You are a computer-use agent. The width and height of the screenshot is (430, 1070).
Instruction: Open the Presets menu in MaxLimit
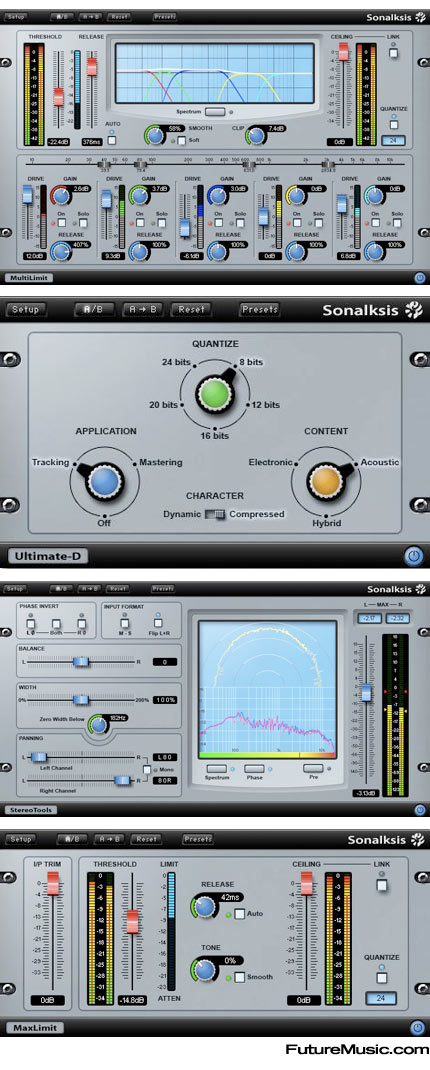click(198, 839)
